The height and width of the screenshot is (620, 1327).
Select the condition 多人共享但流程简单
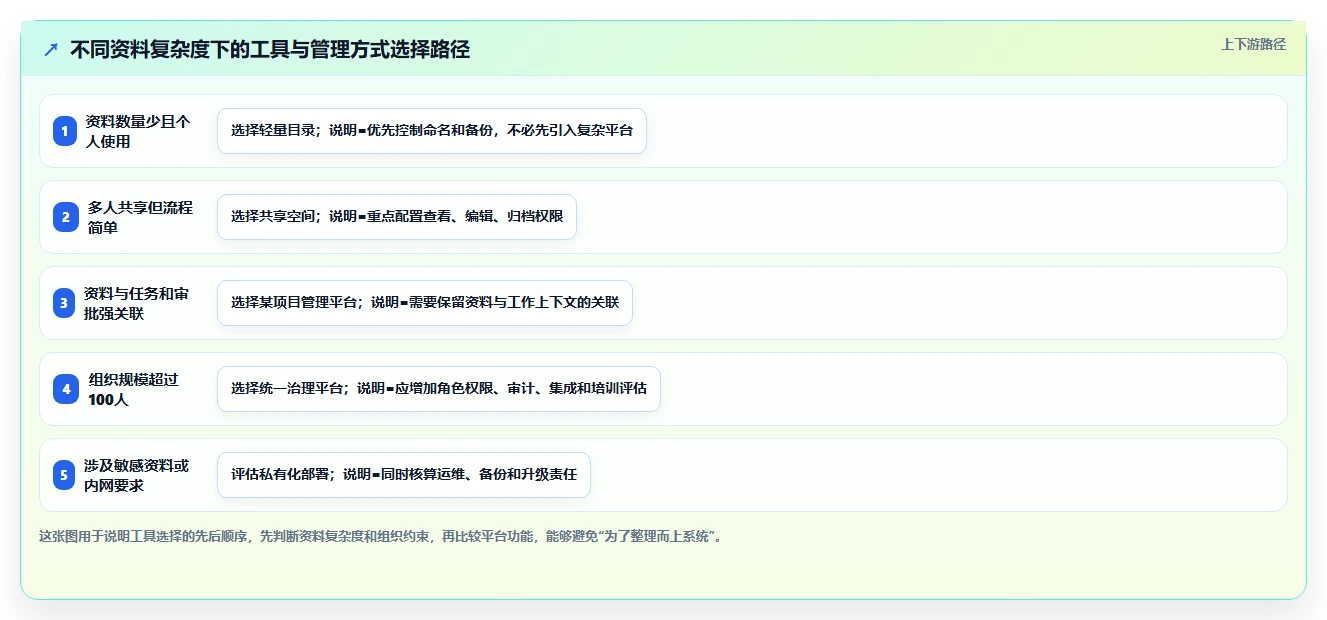click(139, 217)
